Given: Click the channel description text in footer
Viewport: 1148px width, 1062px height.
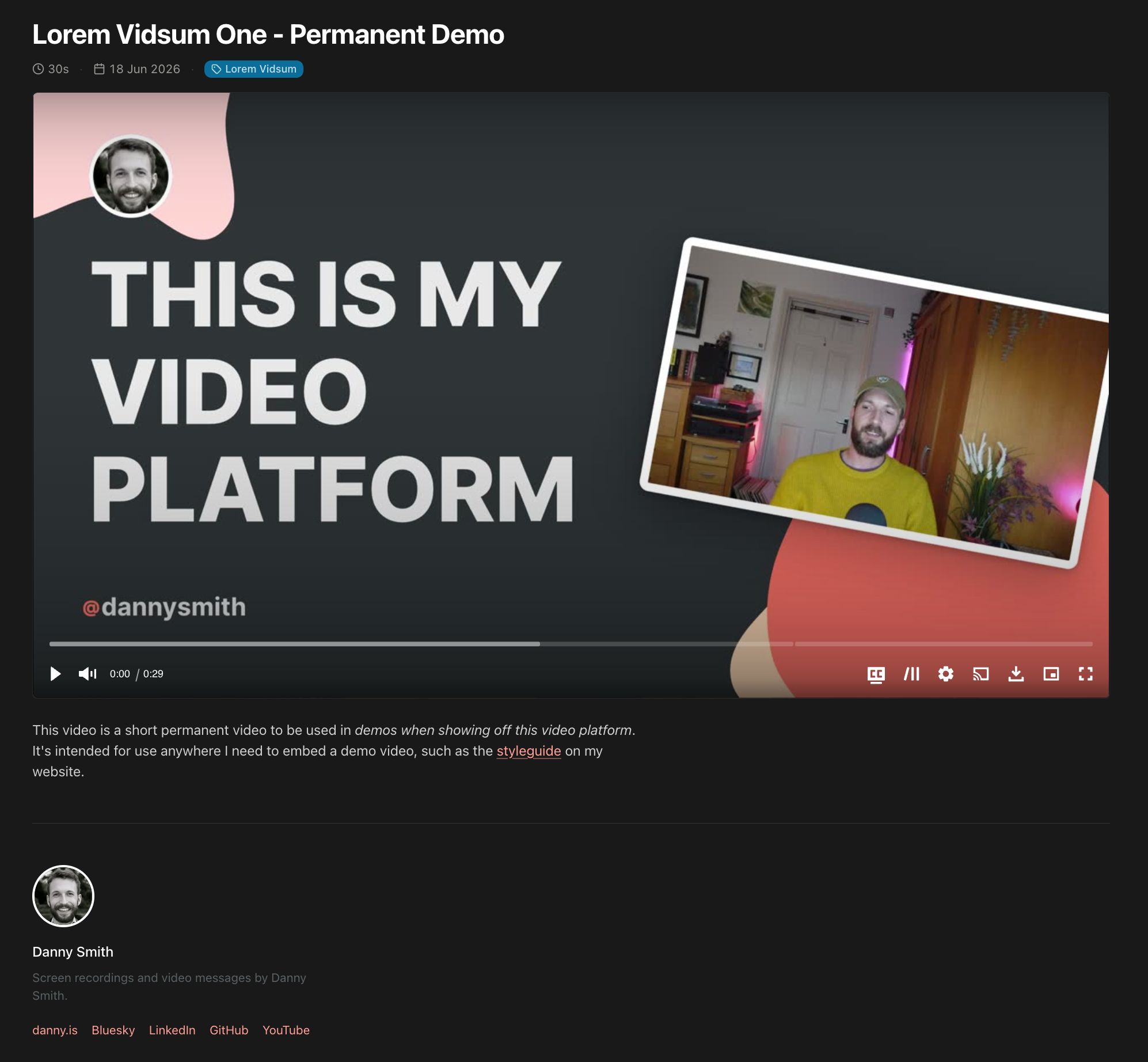Looking at the screenshot, I should coord(169,987).
